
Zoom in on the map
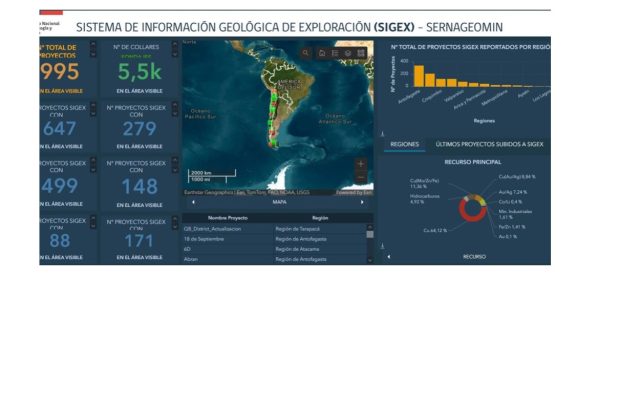[361, 164]
